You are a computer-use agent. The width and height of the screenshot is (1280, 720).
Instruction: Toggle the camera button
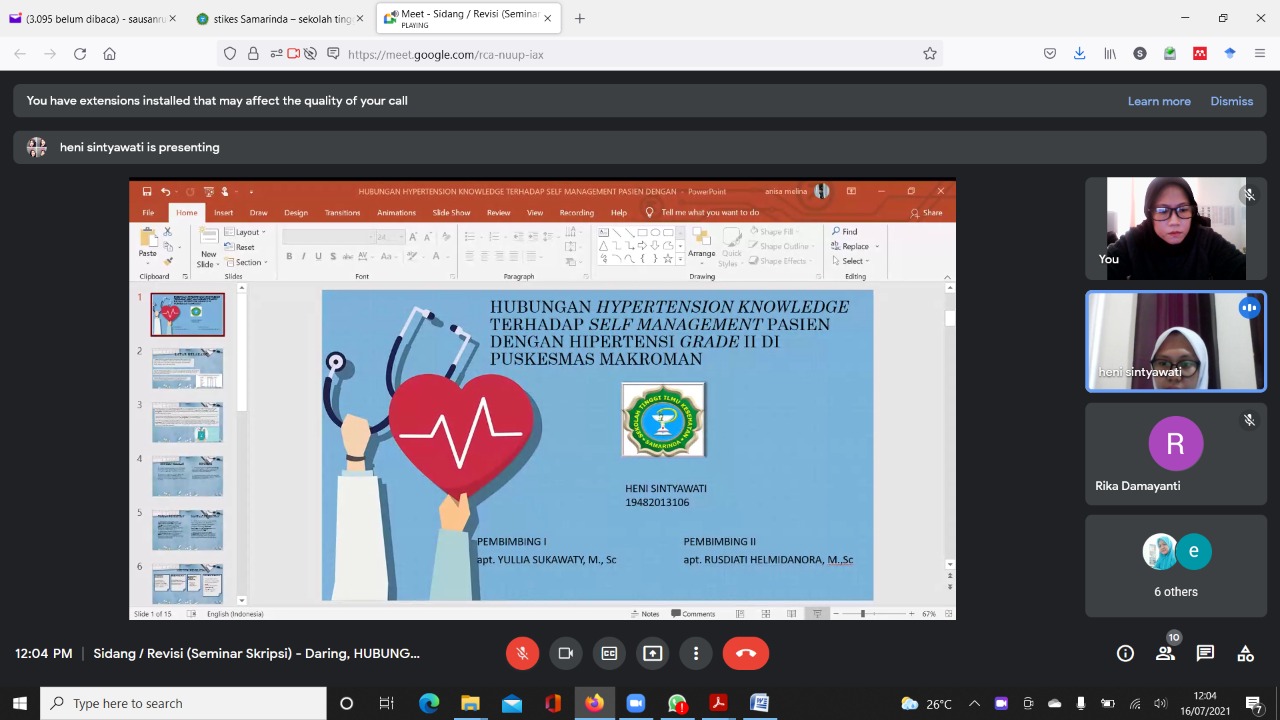pyautogui.click(x=566, y=653)
